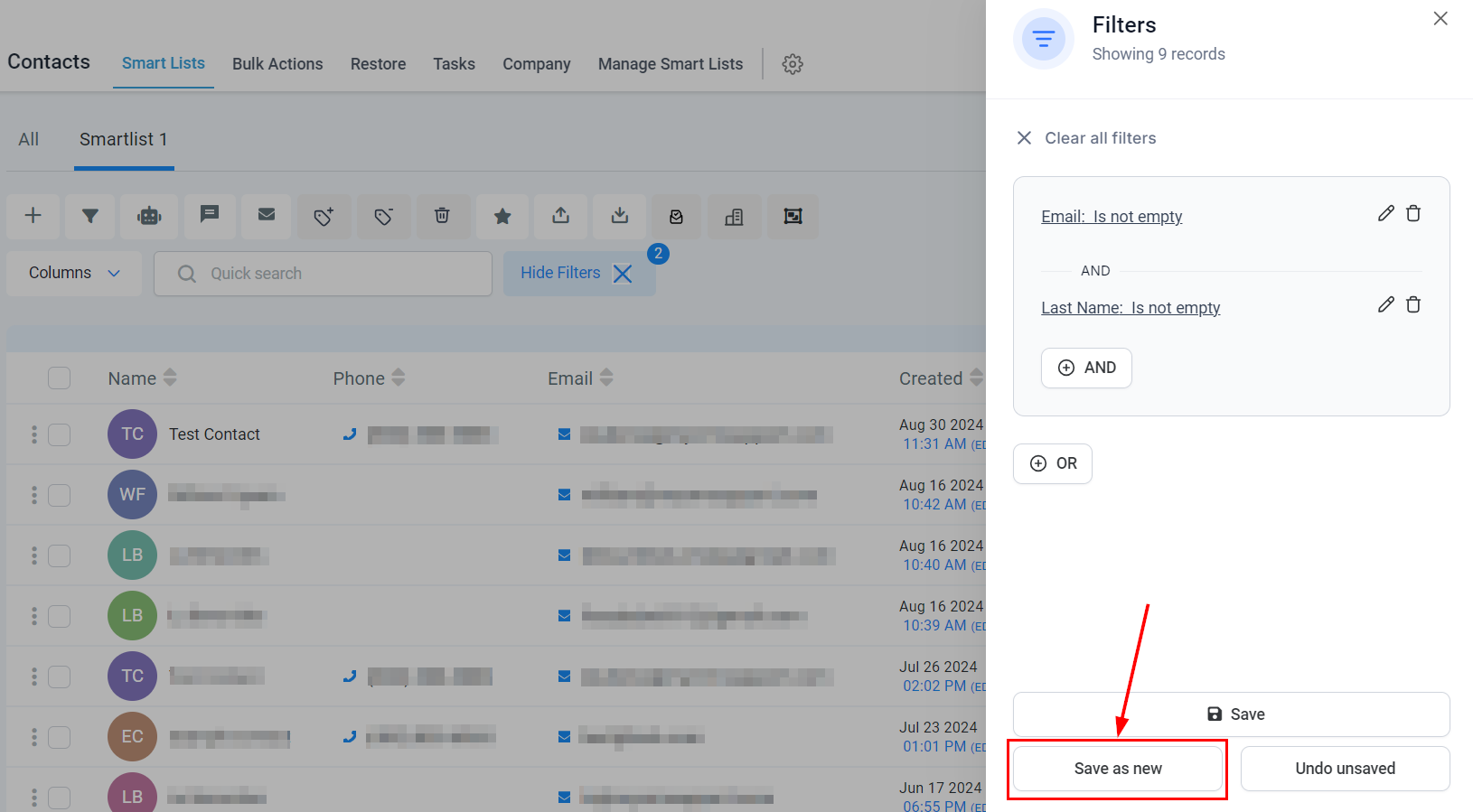Click the email verification toolbar icon
1473x812 pixels.
(676, 216)
